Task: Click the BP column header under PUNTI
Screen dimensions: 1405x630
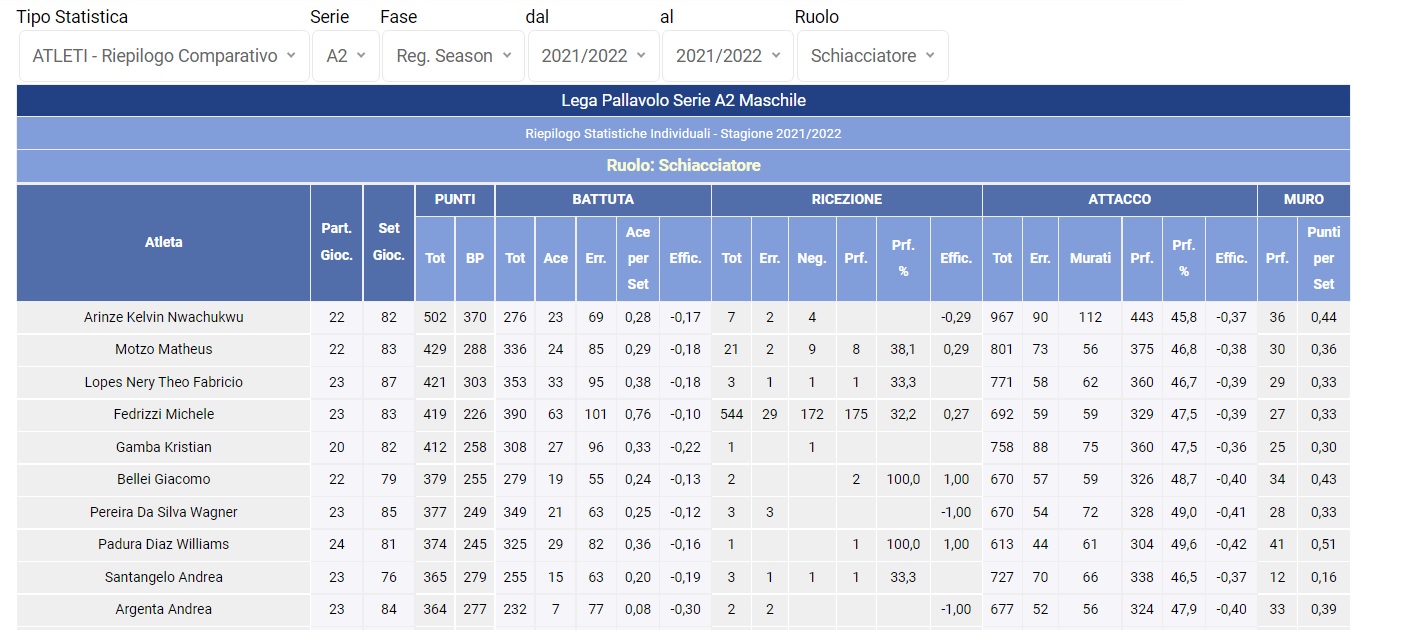Action: point(475,258)
